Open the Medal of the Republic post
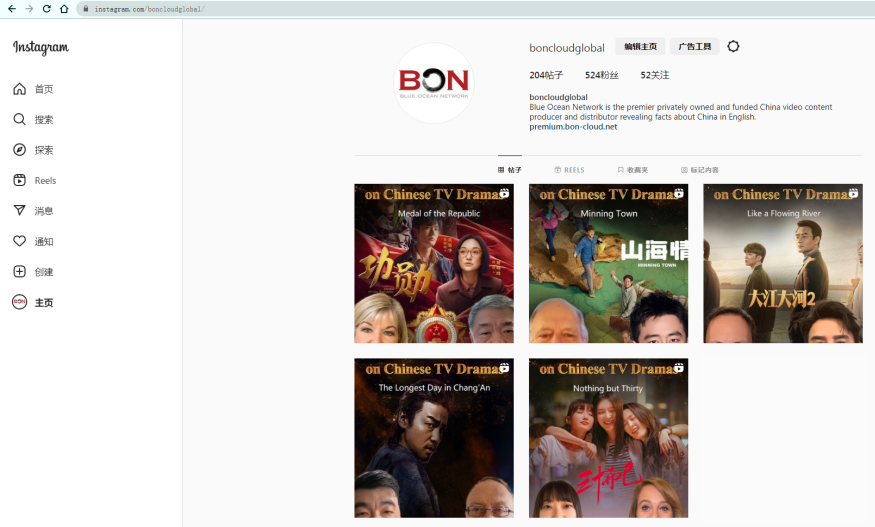The height and width of the screenshot is (527, 875). coord(434,263)
